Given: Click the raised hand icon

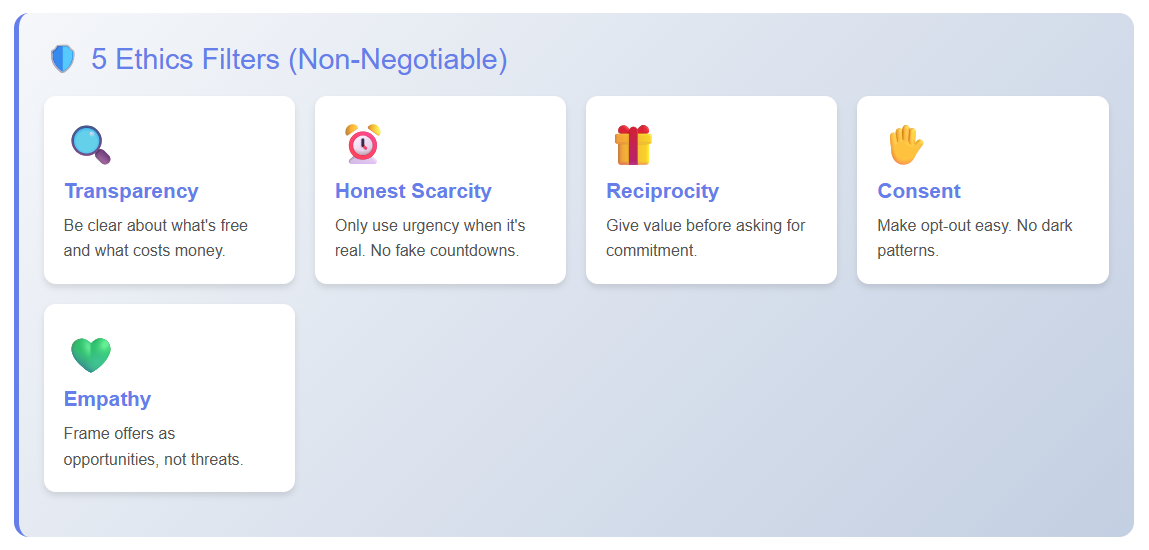Looking at the screenshot, I should pyautogui.click(x=905, y=144).
